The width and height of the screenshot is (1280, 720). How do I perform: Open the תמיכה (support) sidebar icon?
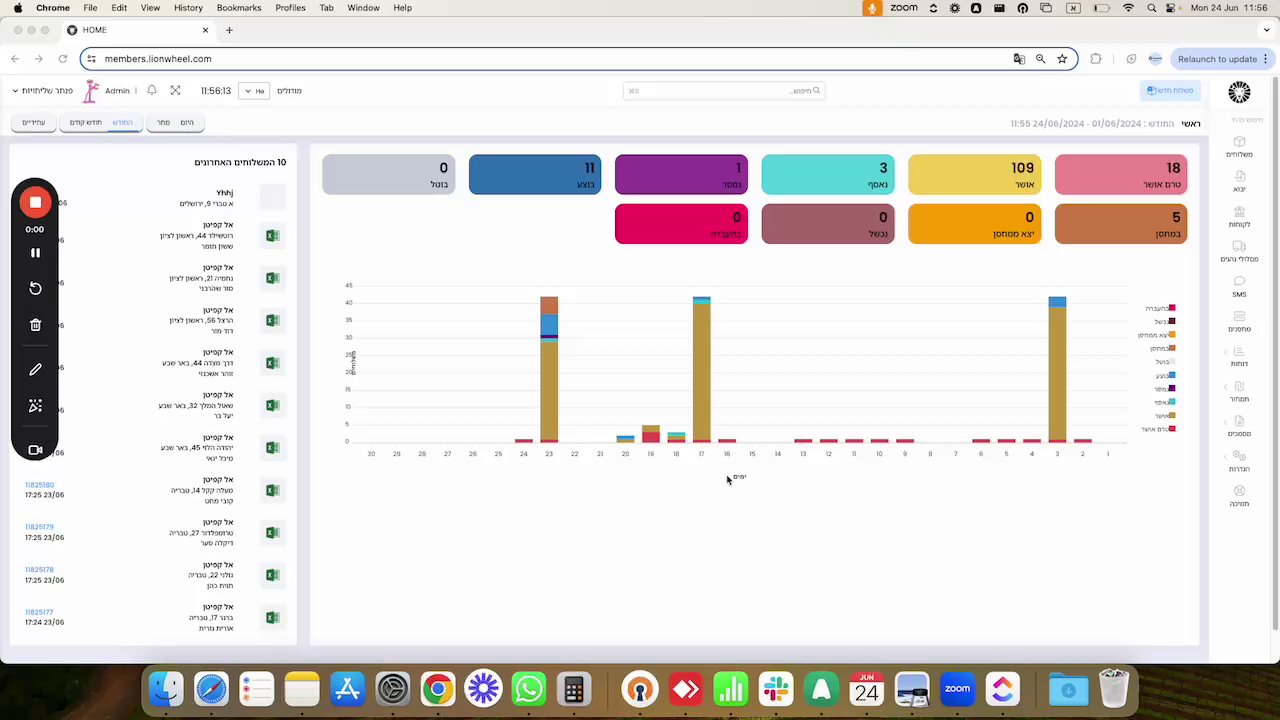click(1239, 491)
